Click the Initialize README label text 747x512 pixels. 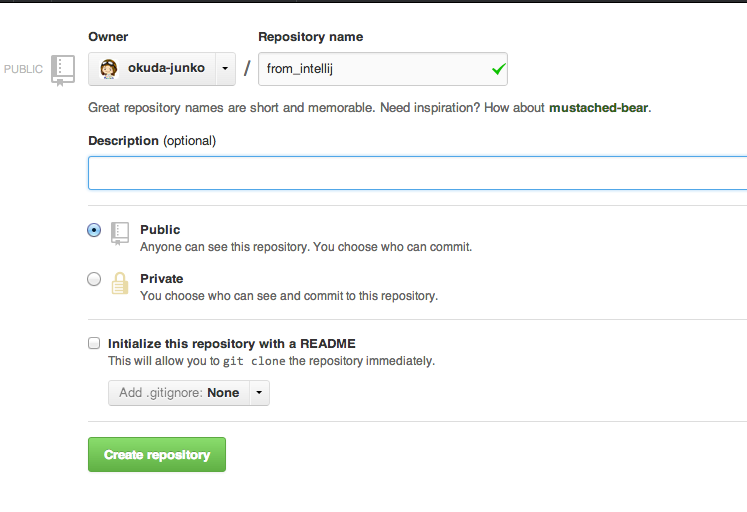[231, 343]
